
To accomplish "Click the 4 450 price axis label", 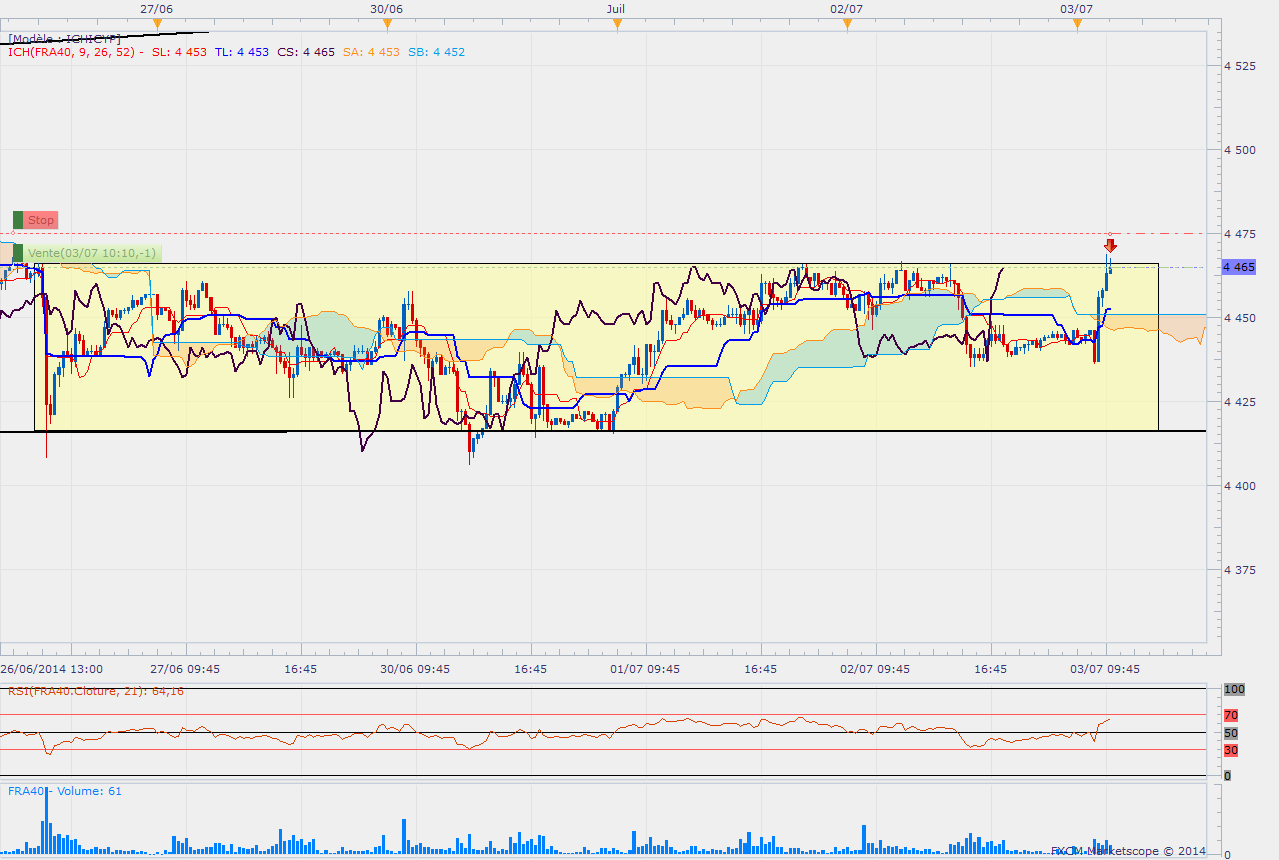I will click(1240, 318).
